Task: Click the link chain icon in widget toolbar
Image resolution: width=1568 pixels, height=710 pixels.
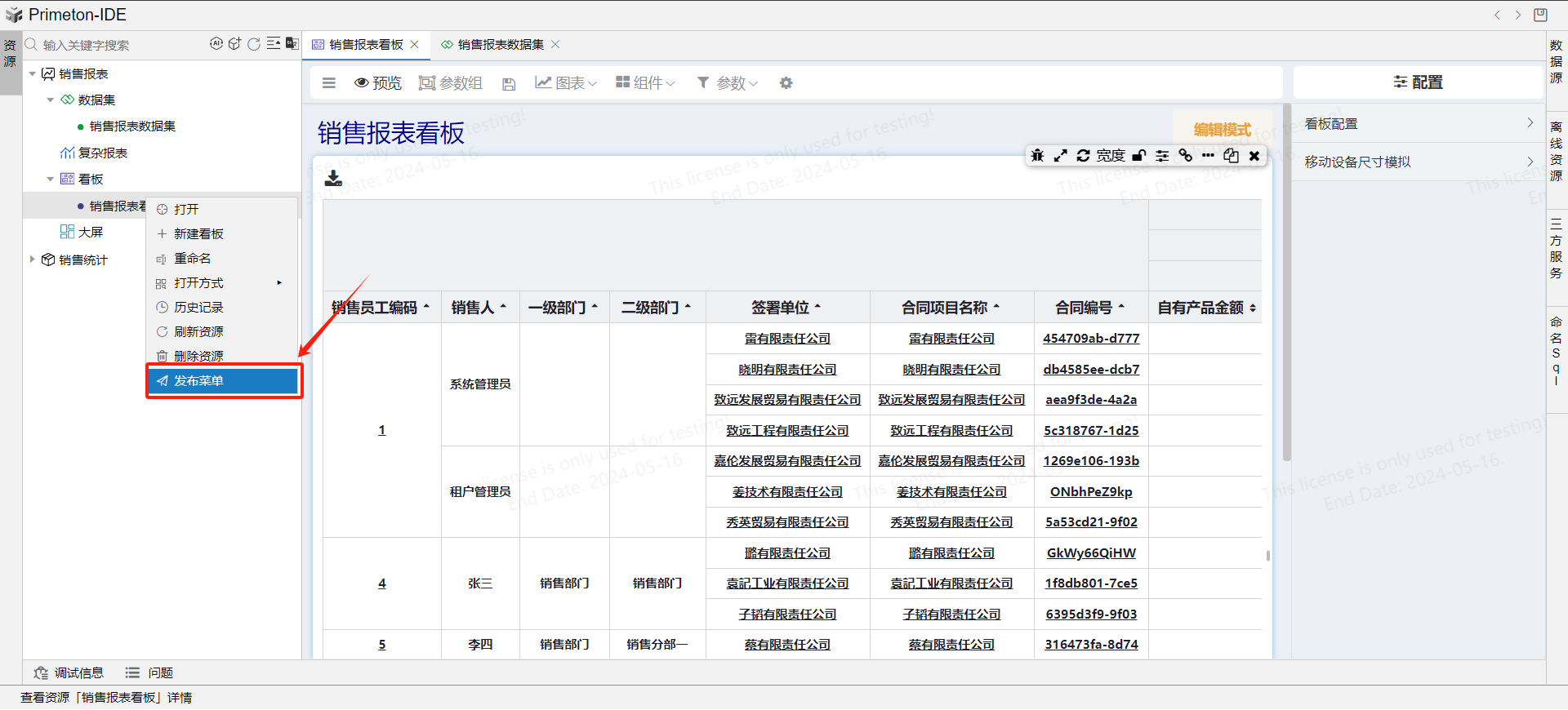Action: pyautogui.click(x=1185, y=156)
